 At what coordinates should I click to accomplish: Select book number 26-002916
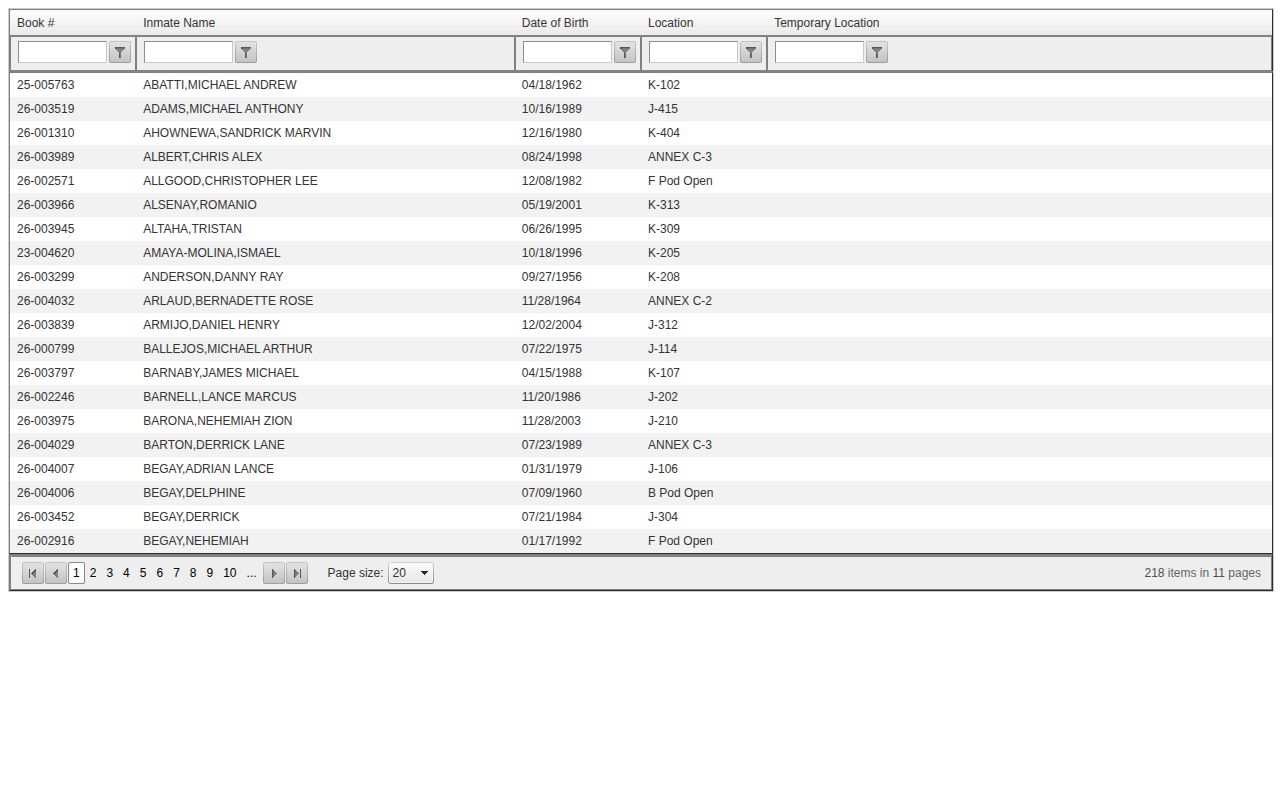click(x=46, y=541)
